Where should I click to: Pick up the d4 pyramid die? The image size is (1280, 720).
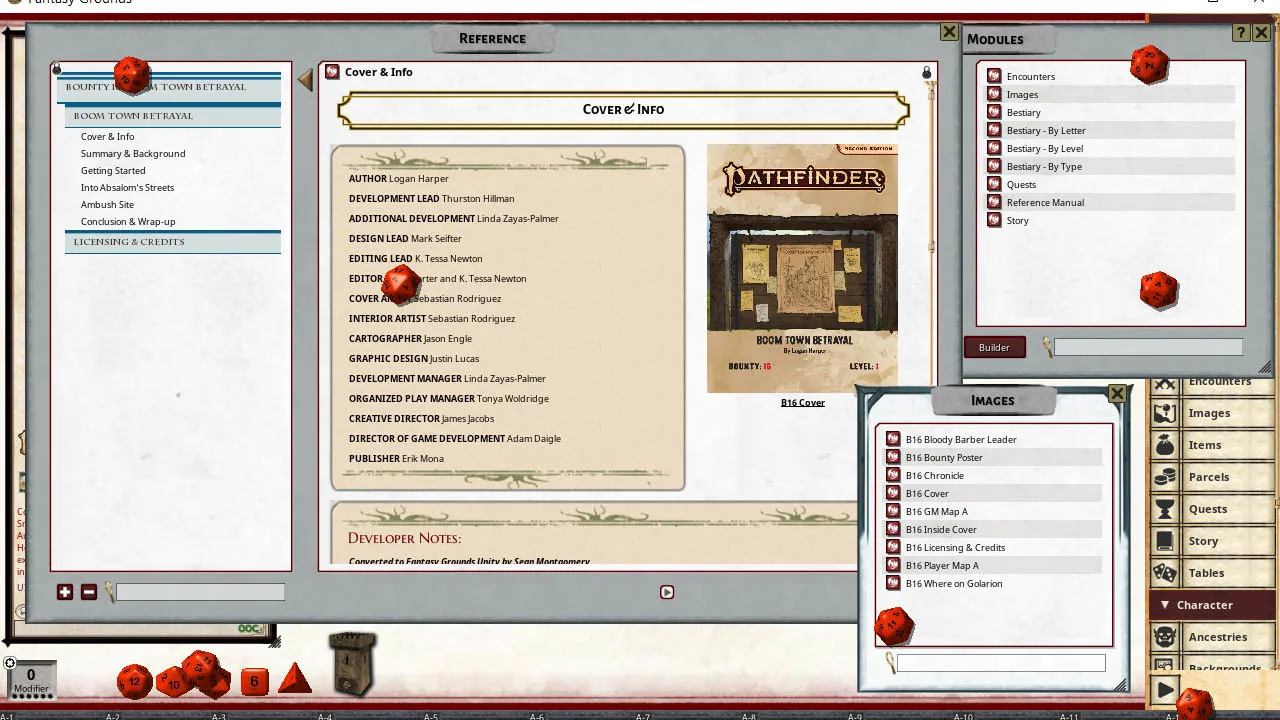[295, 679]
